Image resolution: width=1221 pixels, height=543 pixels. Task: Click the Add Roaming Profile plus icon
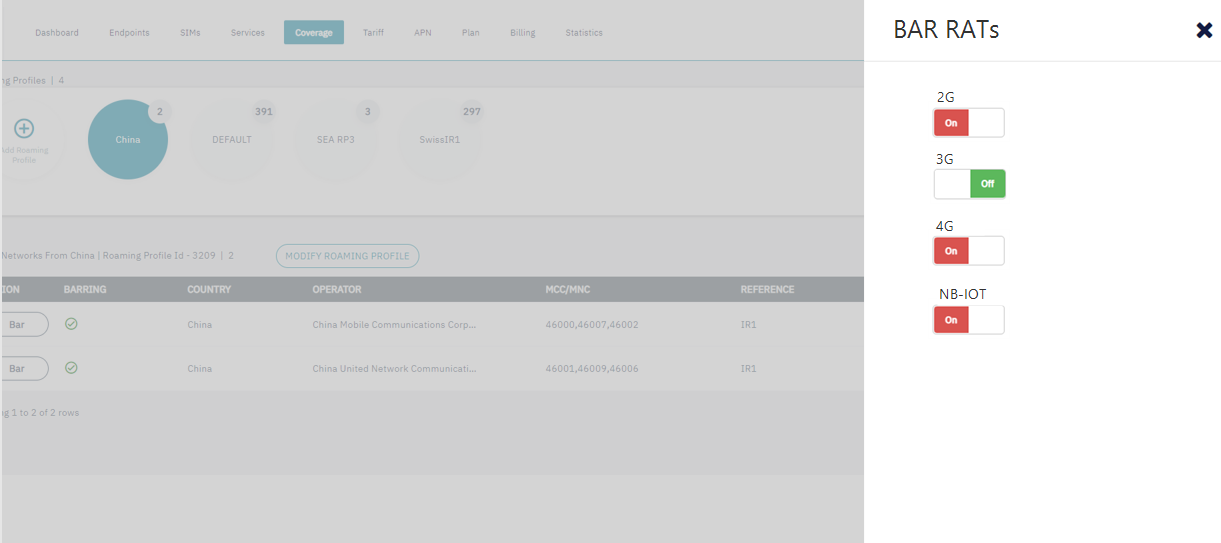point(24,128)
